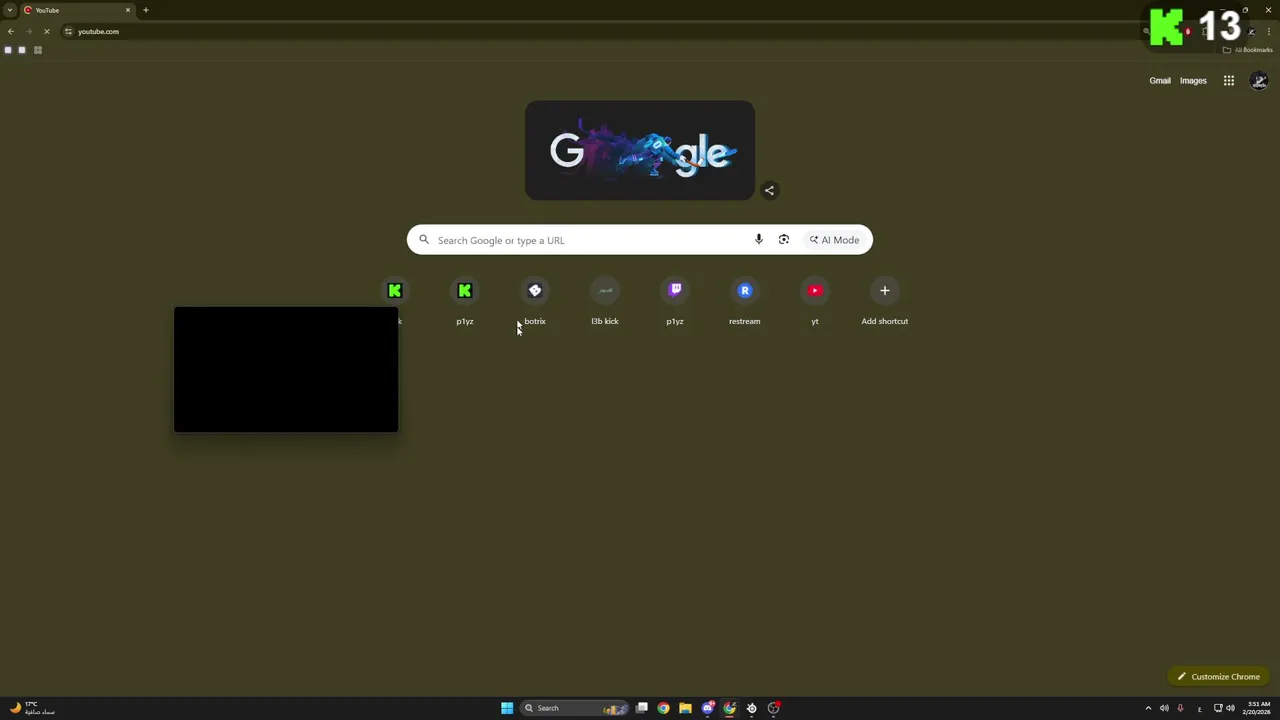Open the animated Google doodle
1280x720 pixels.
[640, 150]
